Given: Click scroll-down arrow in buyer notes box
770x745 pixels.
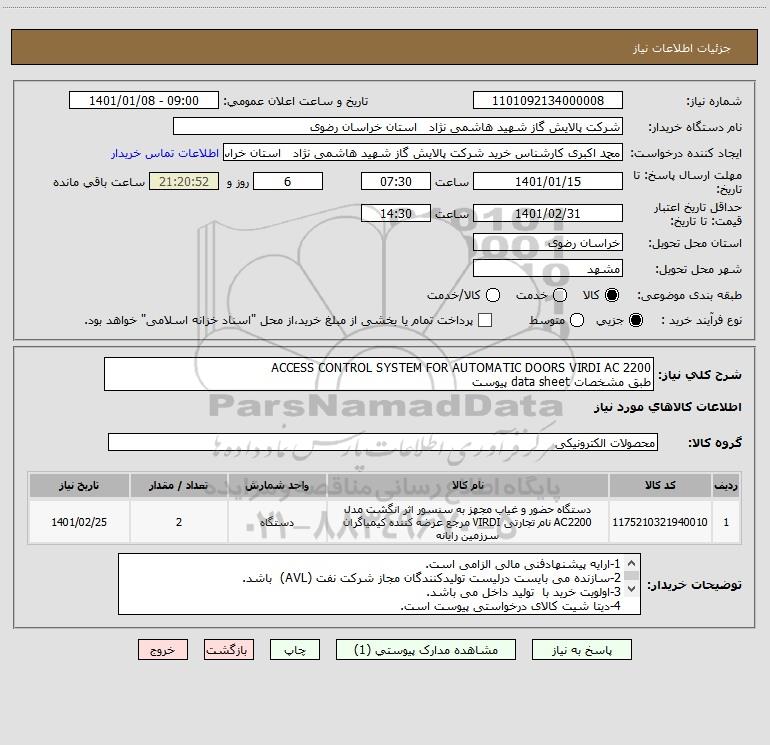Looking at the screenshot, I should 632,588.
